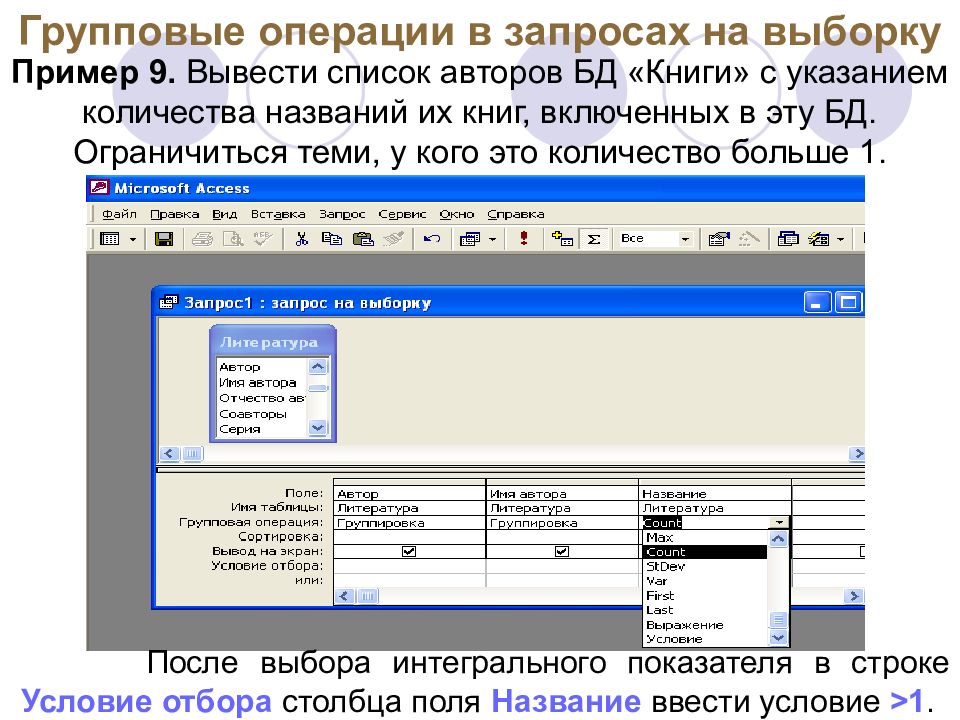Viewport: 960px width, 720px height.
Task: Click the Database Window icon
Action: 789,239
